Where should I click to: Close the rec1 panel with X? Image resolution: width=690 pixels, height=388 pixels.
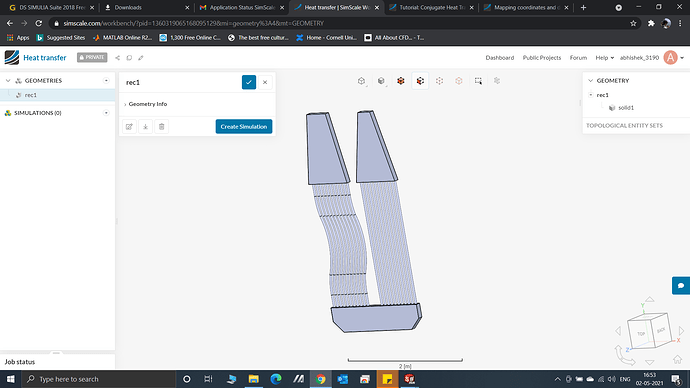265,82
